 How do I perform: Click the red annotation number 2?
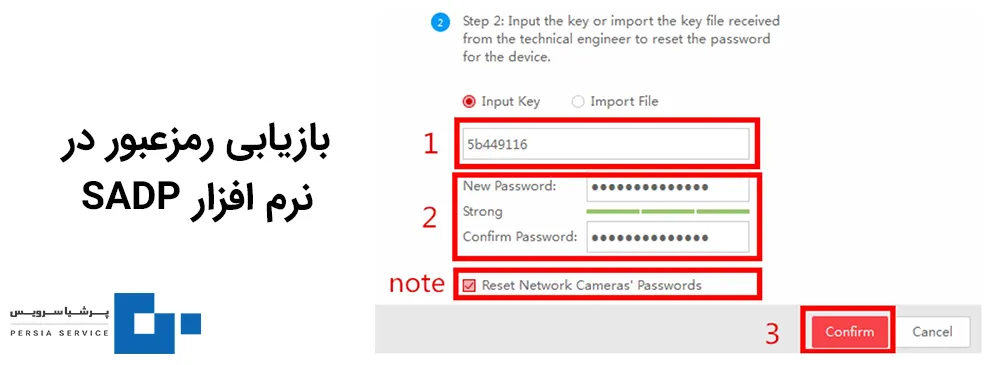(429, 217)
